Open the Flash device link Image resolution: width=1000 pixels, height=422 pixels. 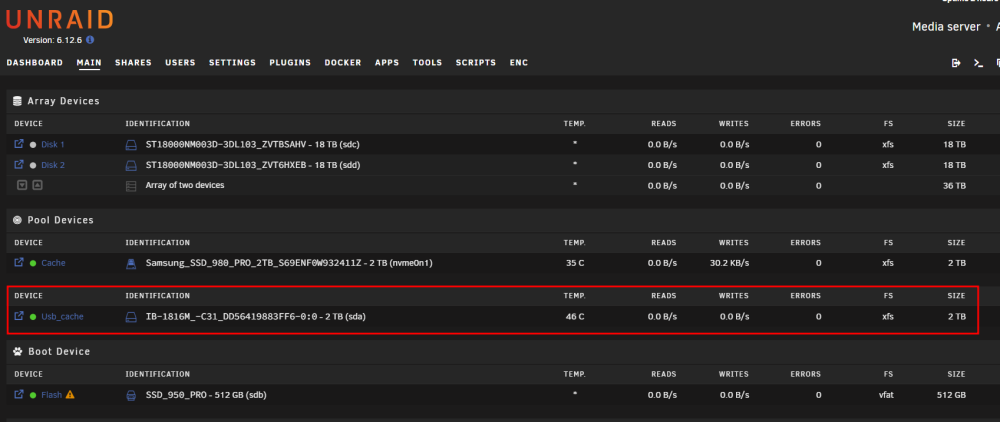click(52, 395)
